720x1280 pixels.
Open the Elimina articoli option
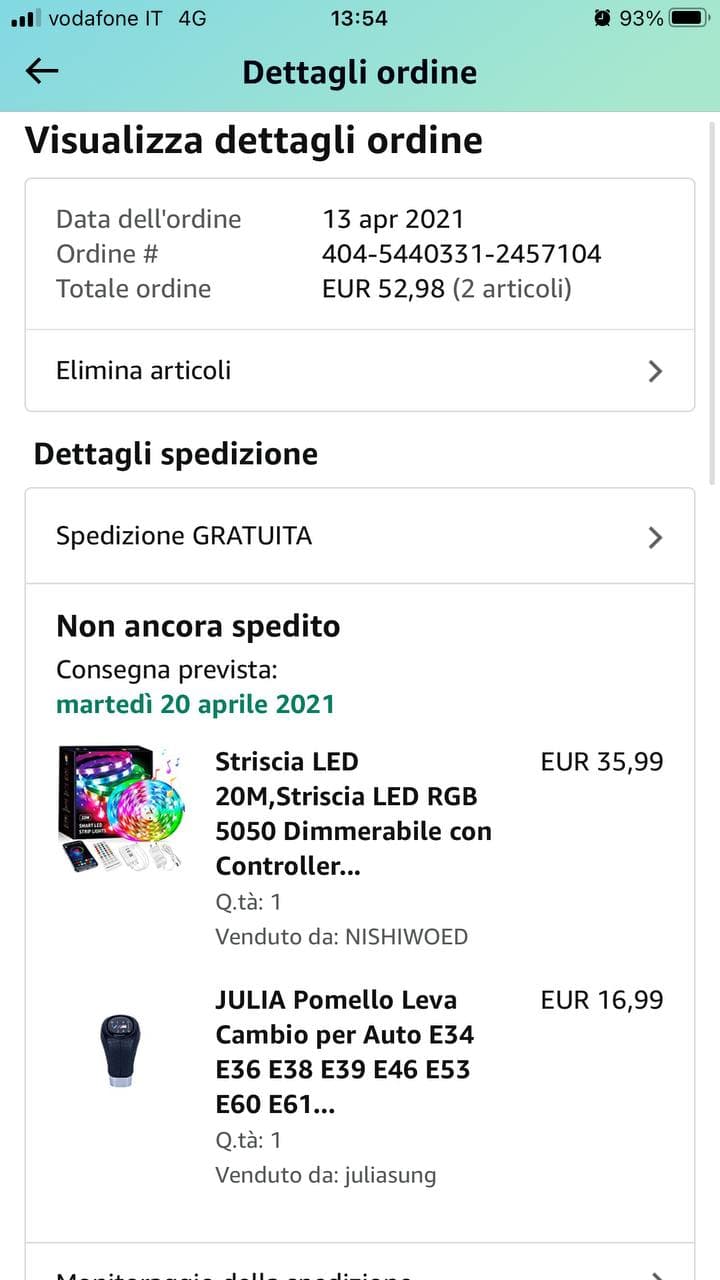(144, 370)
